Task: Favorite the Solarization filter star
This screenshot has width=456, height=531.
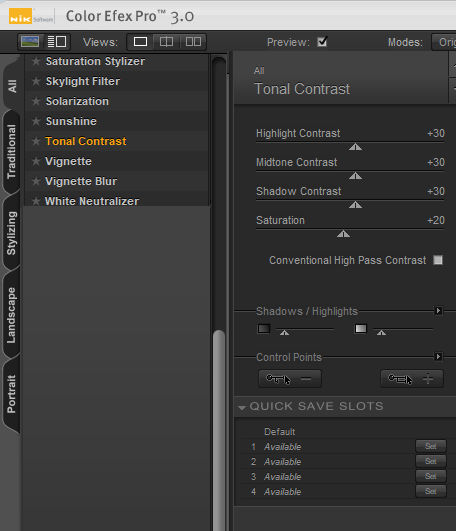Action: [36, 101]
